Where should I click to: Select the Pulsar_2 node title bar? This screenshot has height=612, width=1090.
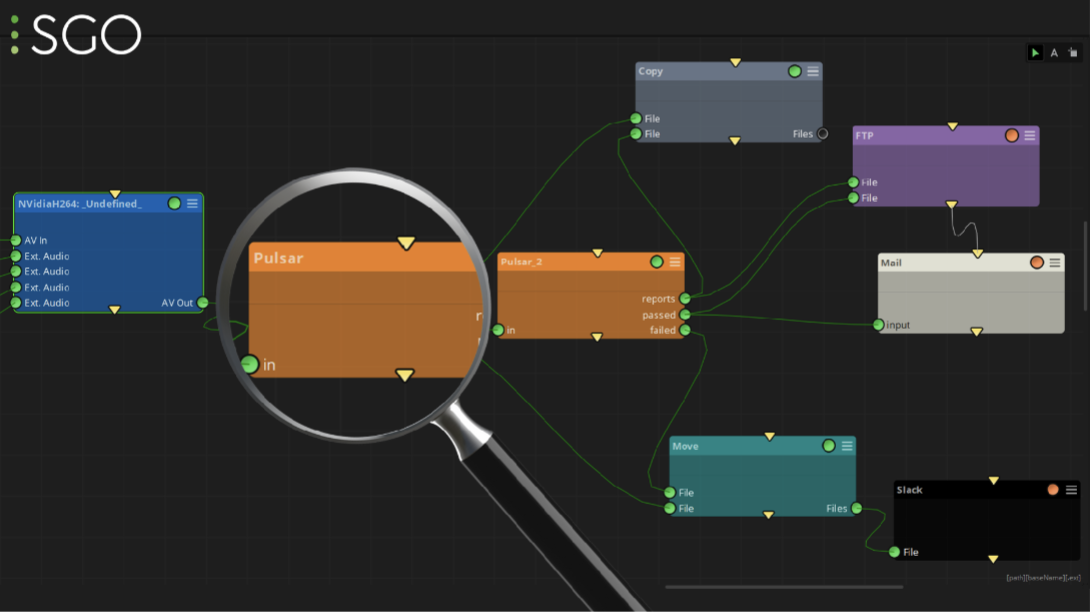[591, 261]
